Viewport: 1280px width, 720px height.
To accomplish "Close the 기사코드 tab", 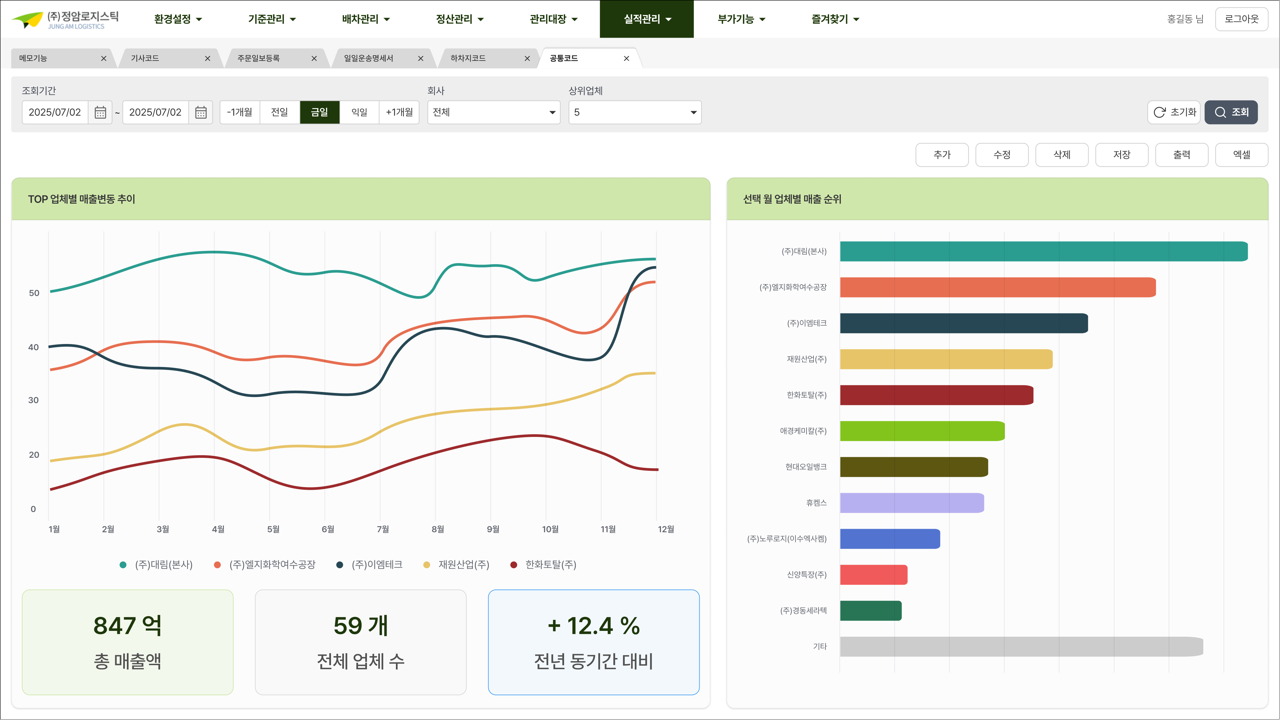I will tap(208, 59).
